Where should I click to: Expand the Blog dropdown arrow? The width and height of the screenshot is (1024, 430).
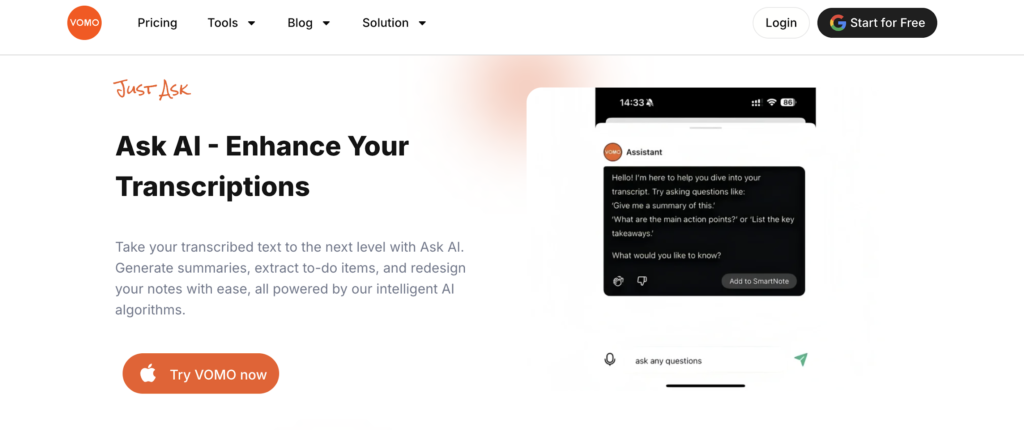coord(327,24)
